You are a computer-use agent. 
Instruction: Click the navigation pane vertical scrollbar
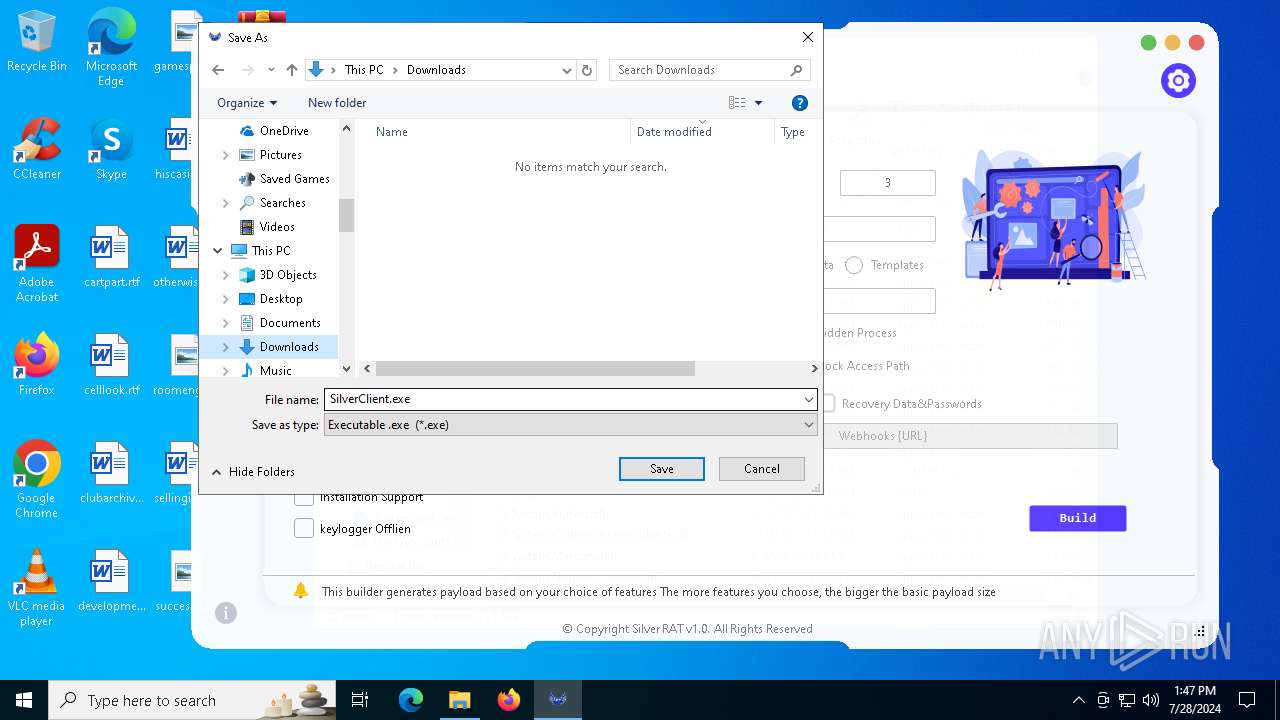pos(346,215)
